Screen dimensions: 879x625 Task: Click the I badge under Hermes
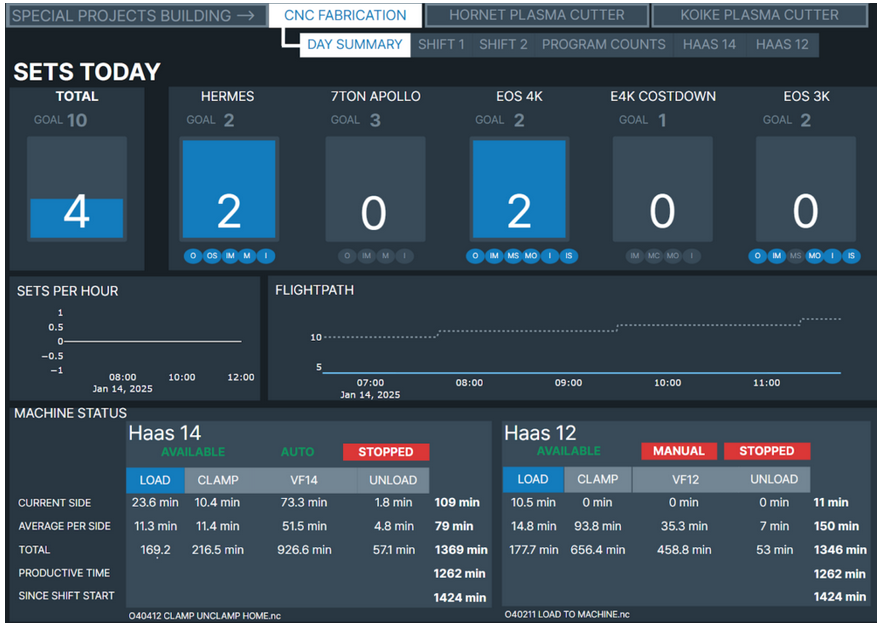pos(266,256)
